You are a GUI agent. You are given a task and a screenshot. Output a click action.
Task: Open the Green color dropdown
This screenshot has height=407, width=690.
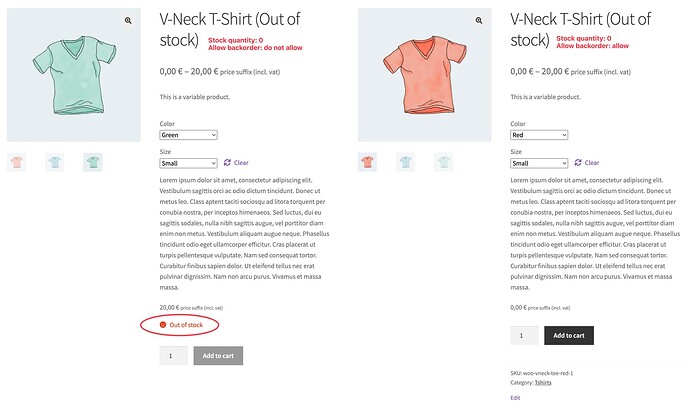188,135
